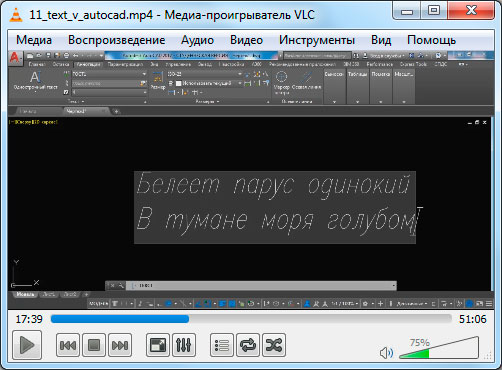
Task: Minimize the VLC window
Action: pyautogui.click(x=407, y=11)
